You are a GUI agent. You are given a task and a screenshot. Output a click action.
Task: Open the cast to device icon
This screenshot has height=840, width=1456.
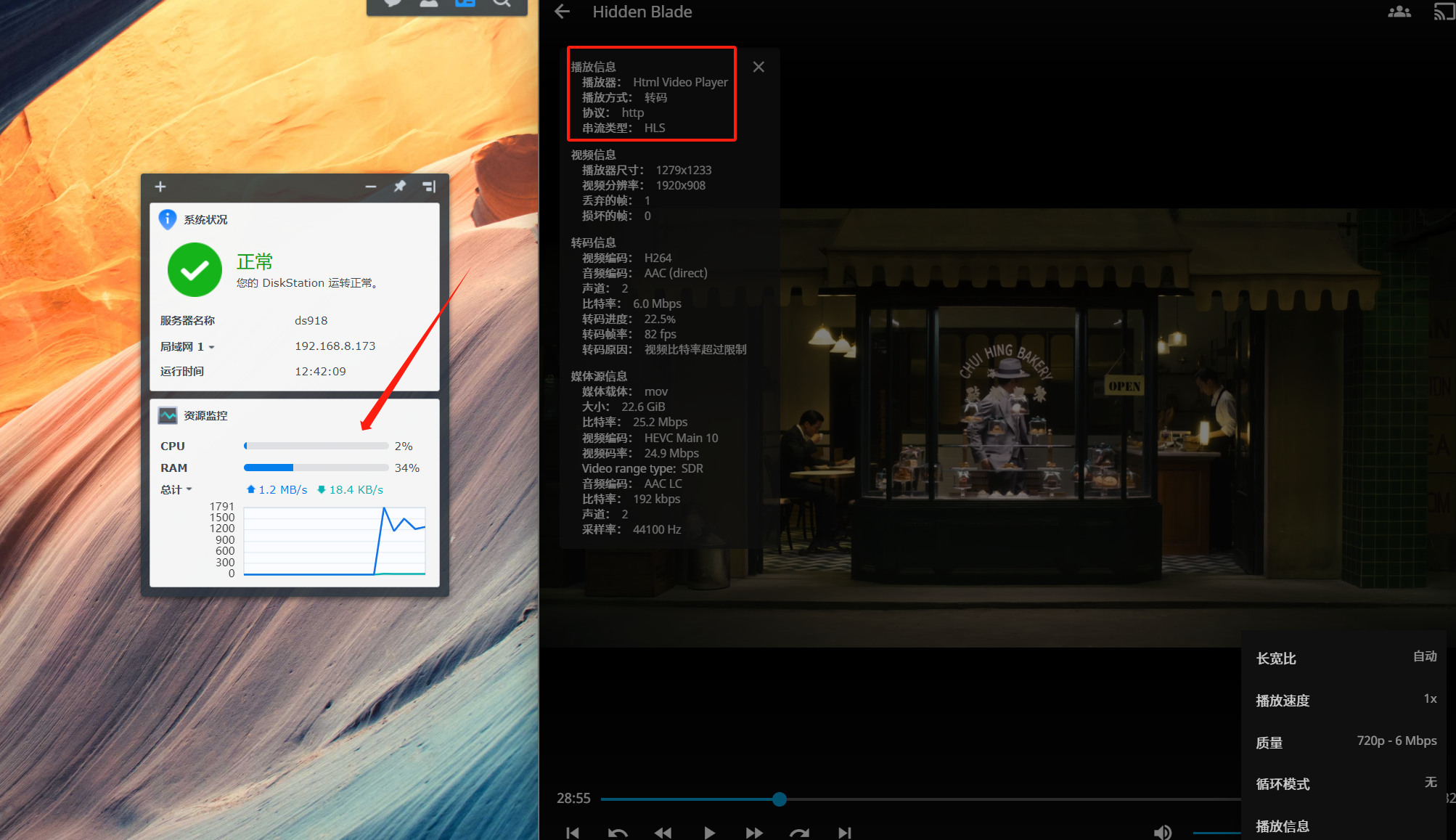tap(1444, 12)
